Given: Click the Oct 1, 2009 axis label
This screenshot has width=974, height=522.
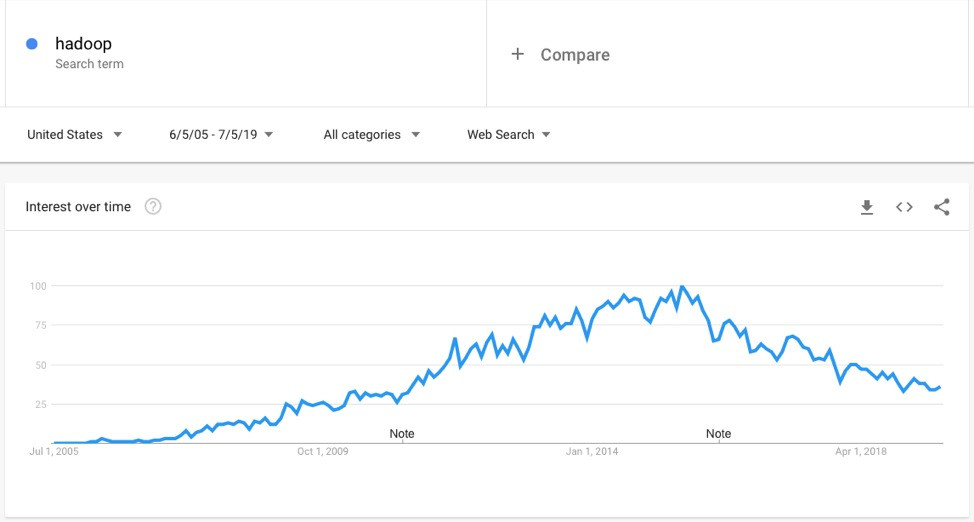Looking at the screenshot, I should (x=323, y=452).
